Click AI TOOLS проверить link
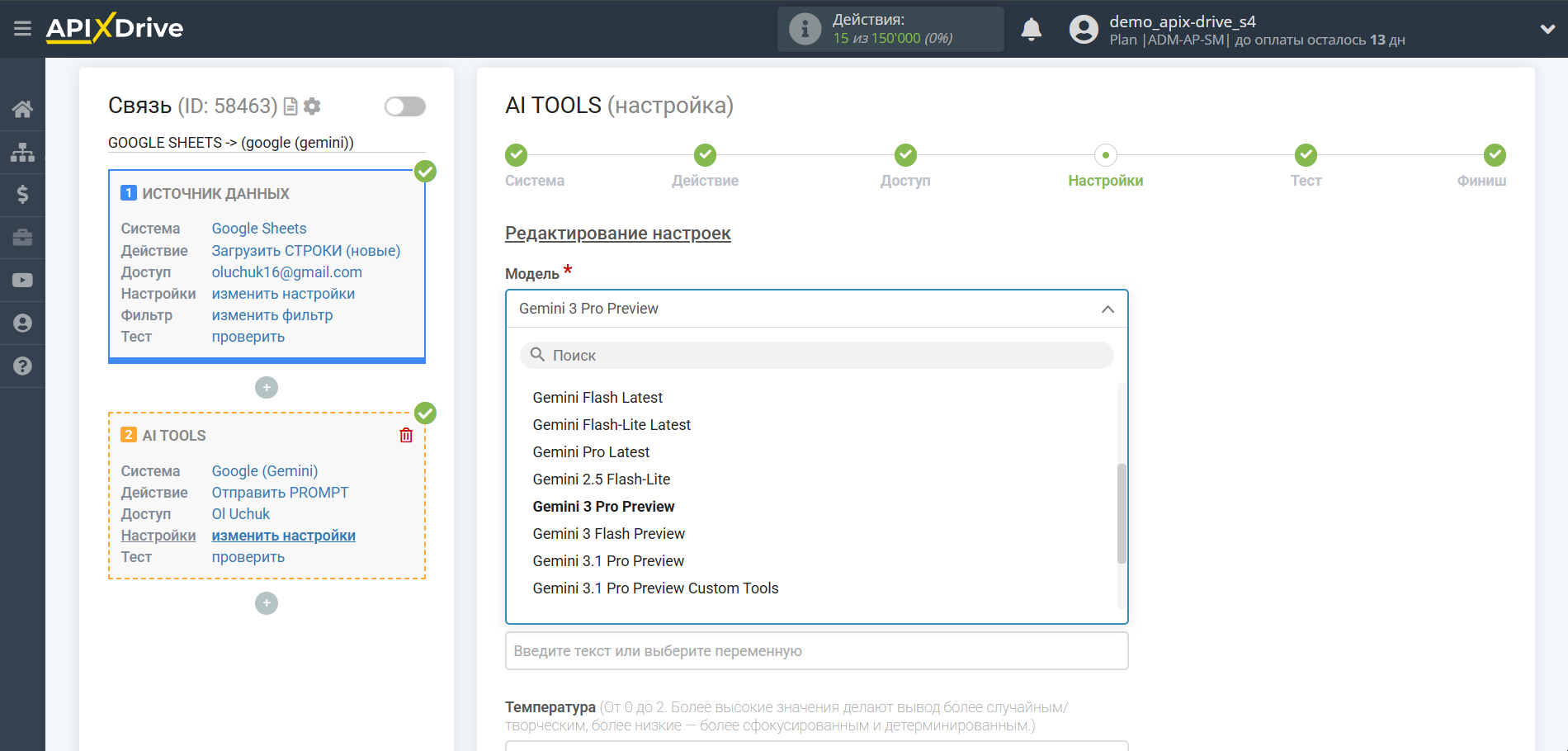This screenshot has width=1568, height=751. 248,557
